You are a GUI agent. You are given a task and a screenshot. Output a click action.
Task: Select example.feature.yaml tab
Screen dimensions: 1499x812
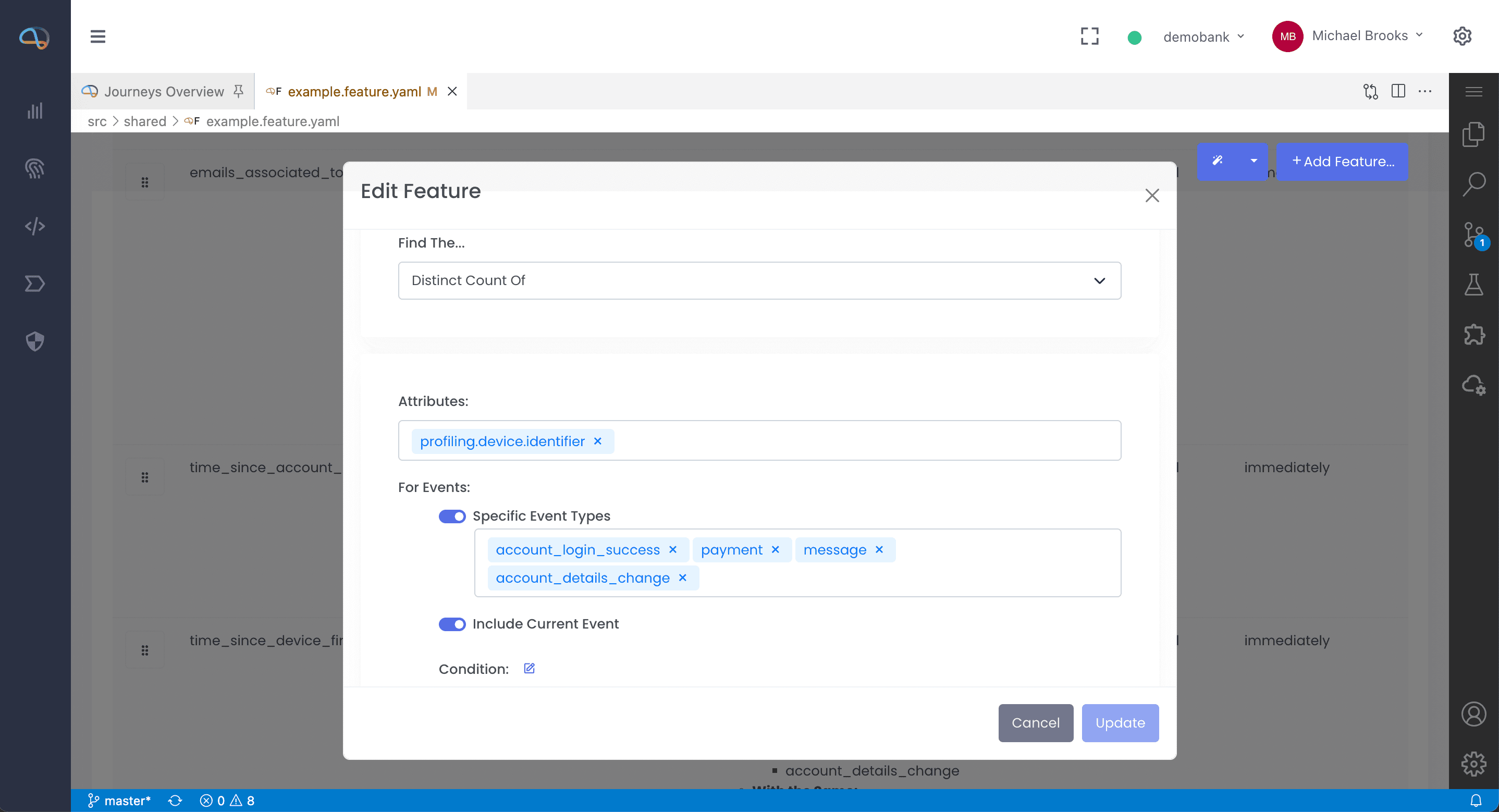tap(354, 91)
